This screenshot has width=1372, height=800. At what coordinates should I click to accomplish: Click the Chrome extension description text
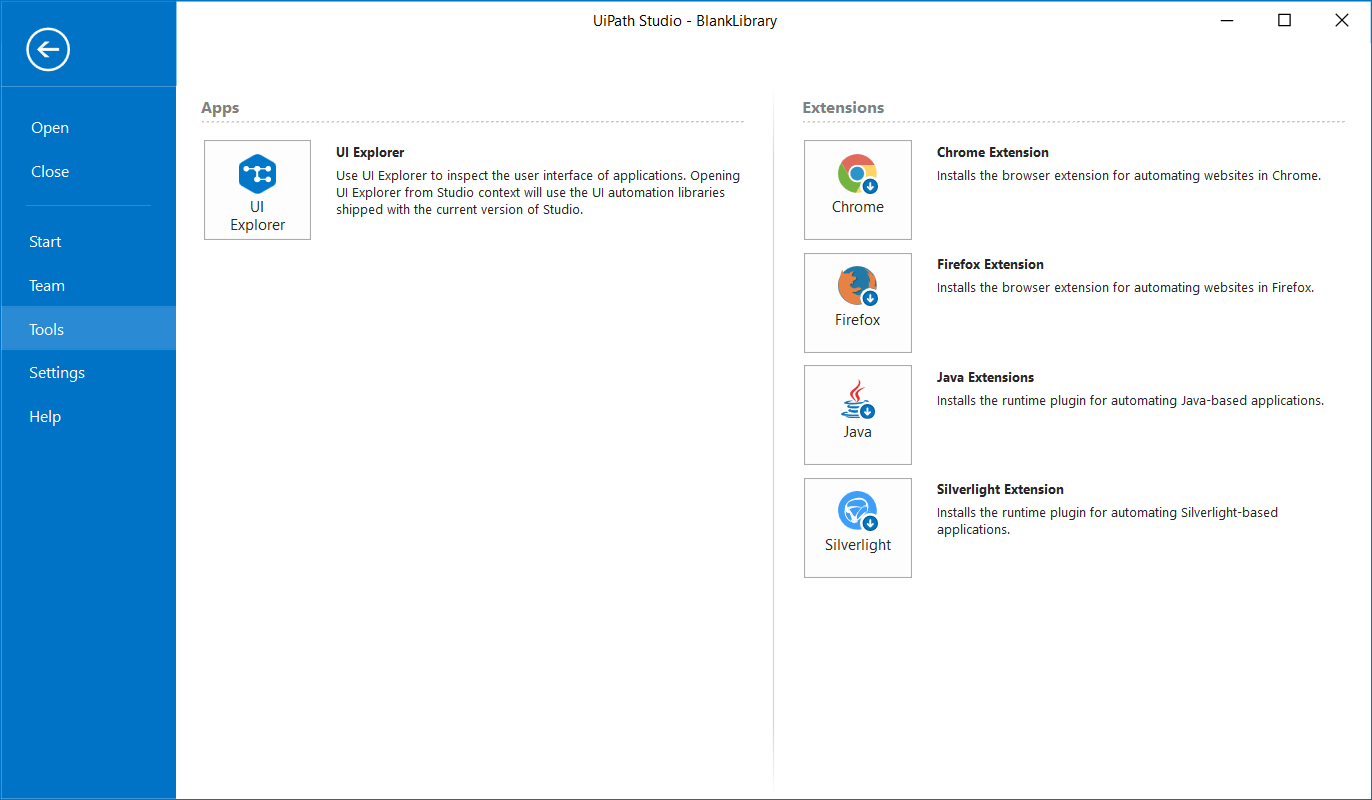point(1129,176)
